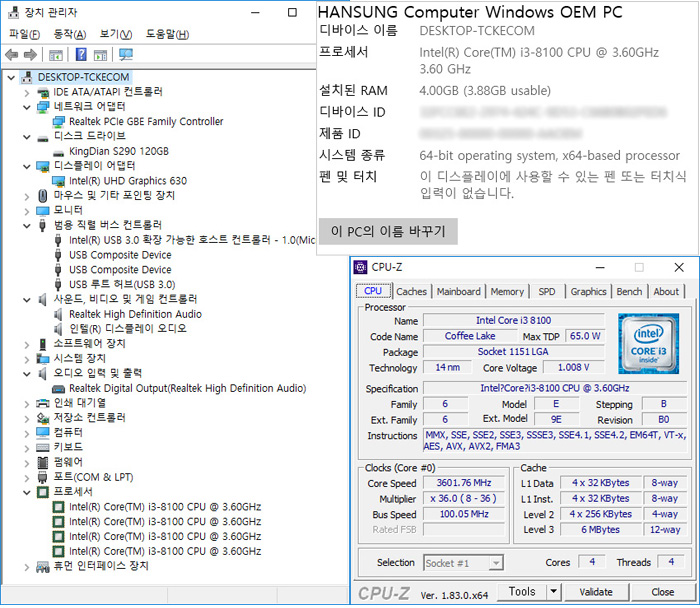Switch to the Graphics tab in CPU-Z
This screenshot has width=700, height=608.
(x=588, y=292)
